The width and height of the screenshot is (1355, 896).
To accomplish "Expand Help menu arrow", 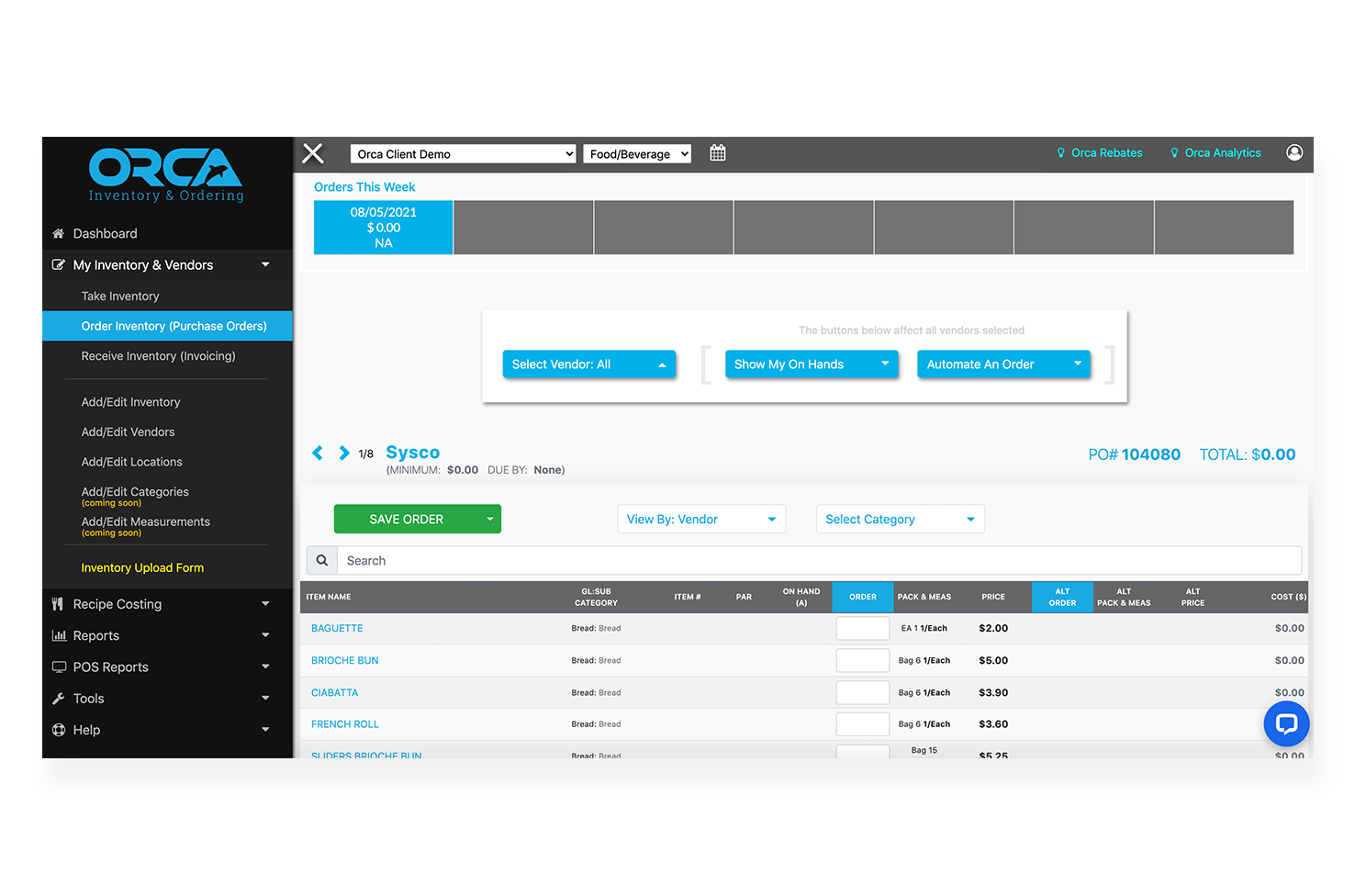I will tap(265, 730).
